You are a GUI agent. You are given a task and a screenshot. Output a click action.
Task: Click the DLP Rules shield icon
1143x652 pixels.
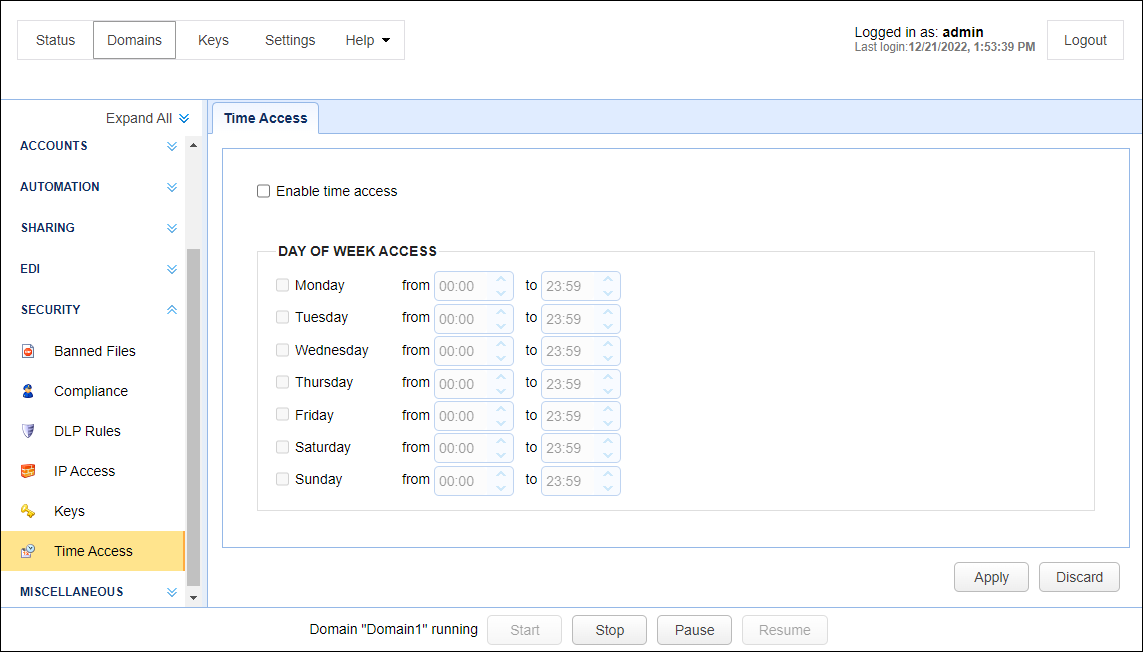28,431
